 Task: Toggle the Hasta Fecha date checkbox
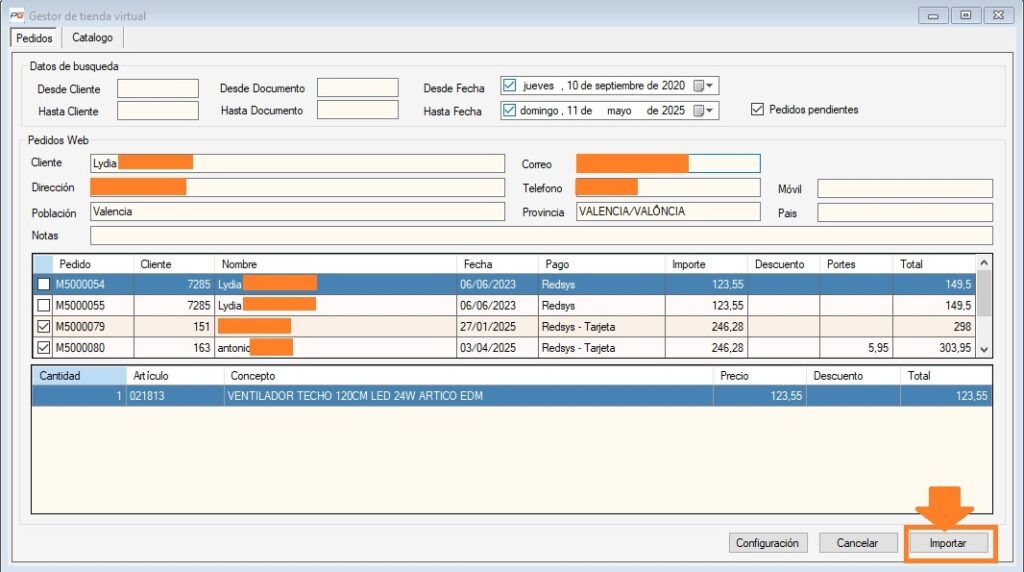509,110
